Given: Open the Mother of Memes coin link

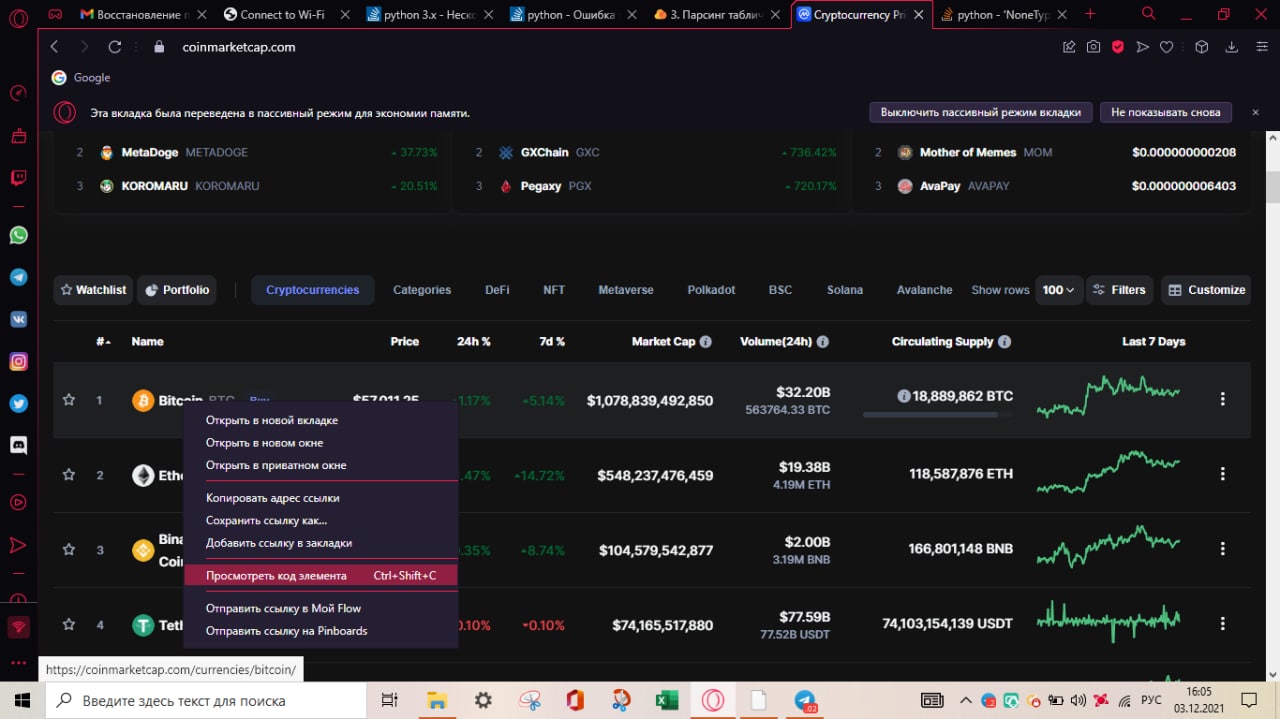Looking at the screenshot, I should click(x=967, y=153).
